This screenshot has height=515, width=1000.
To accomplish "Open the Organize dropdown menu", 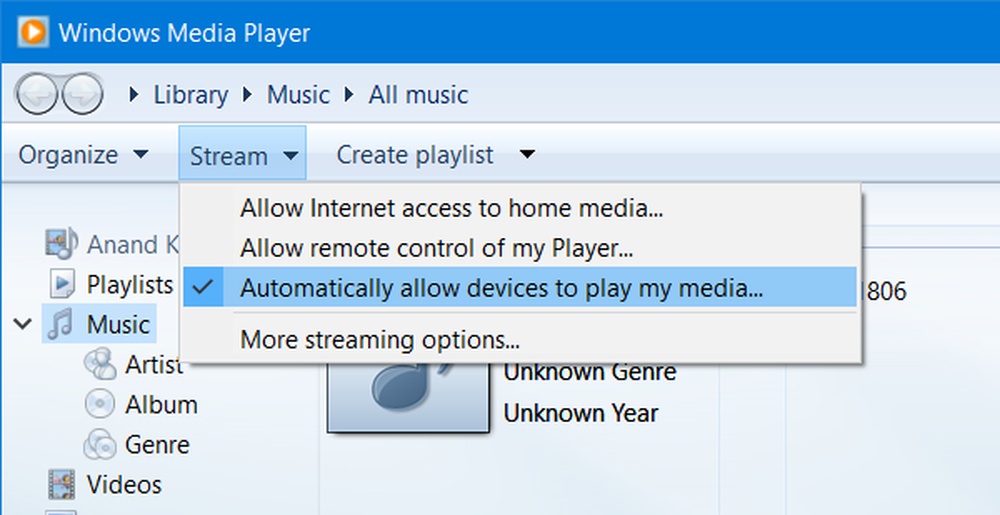I will pos(83,155).
